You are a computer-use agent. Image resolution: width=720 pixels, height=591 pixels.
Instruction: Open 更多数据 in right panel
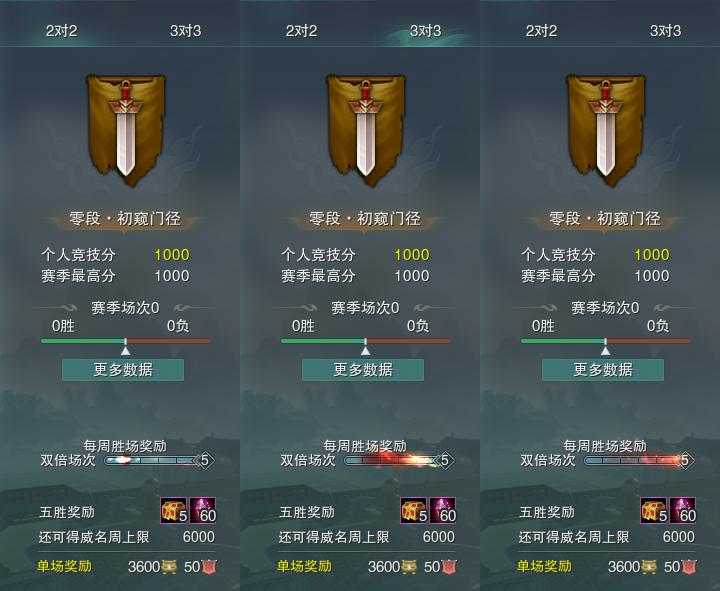(603, 370)
